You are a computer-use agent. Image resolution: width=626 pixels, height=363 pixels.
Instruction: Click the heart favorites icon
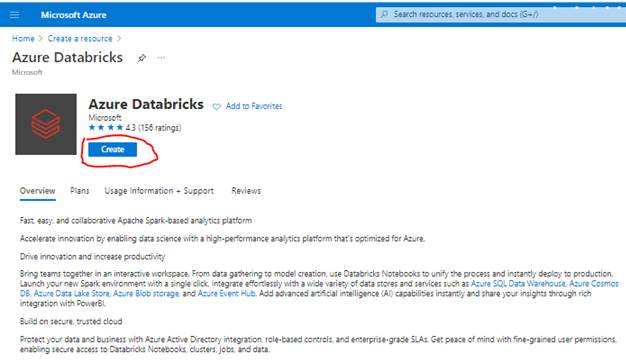click(216, 107)
